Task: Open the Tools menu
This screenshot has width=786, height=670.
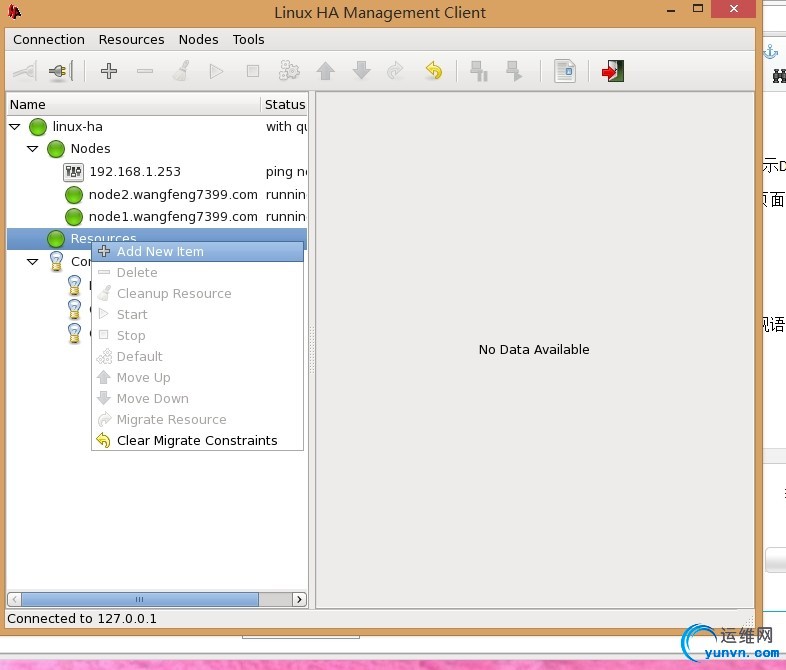Action: click(248, 39)
